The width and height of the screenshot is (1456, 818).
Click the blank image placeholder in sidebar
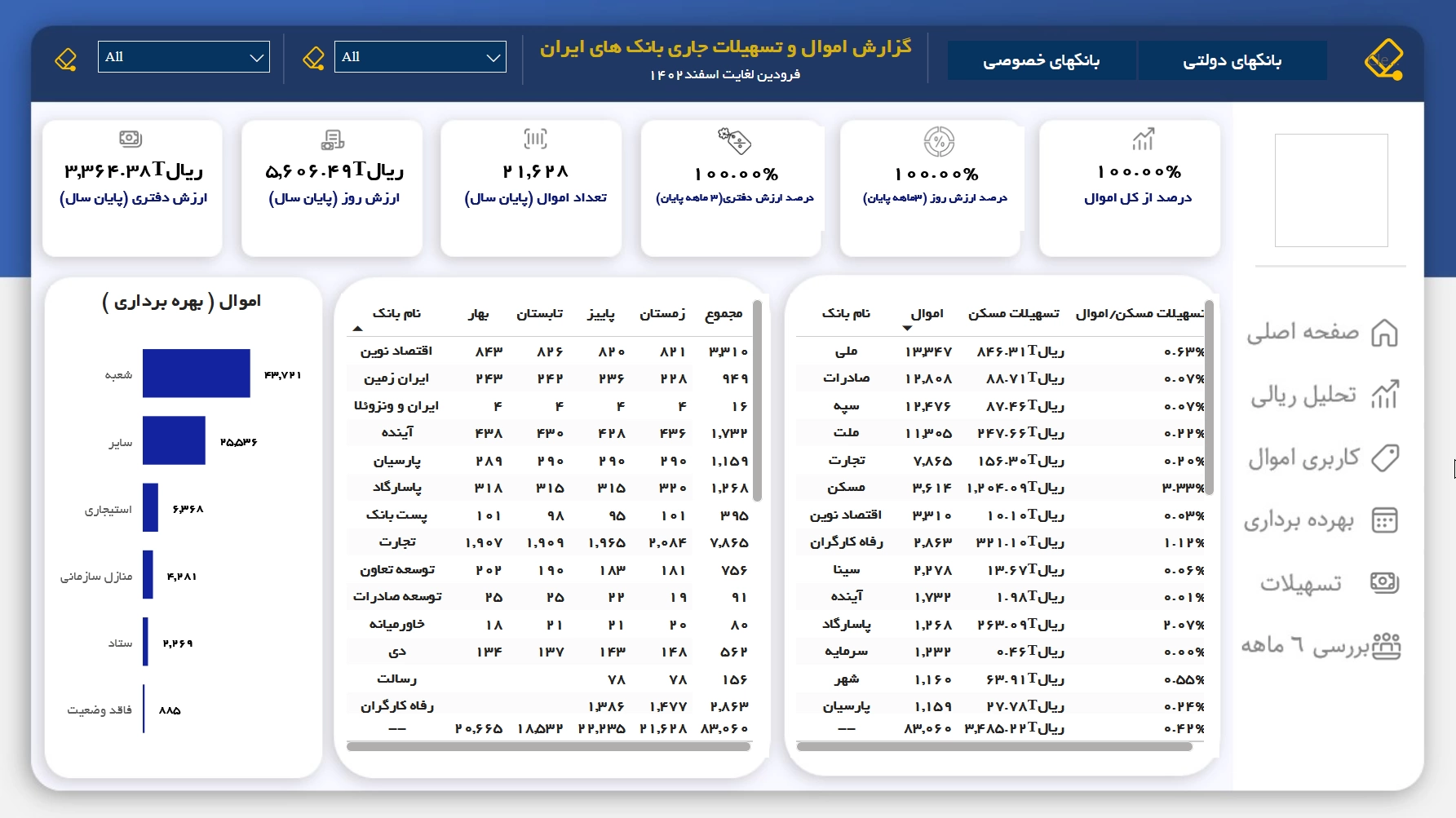coord(1331,190)
